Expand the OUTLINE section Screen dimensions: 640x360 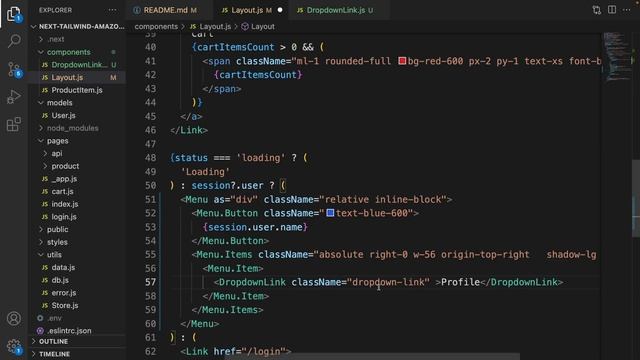[77, 341]
